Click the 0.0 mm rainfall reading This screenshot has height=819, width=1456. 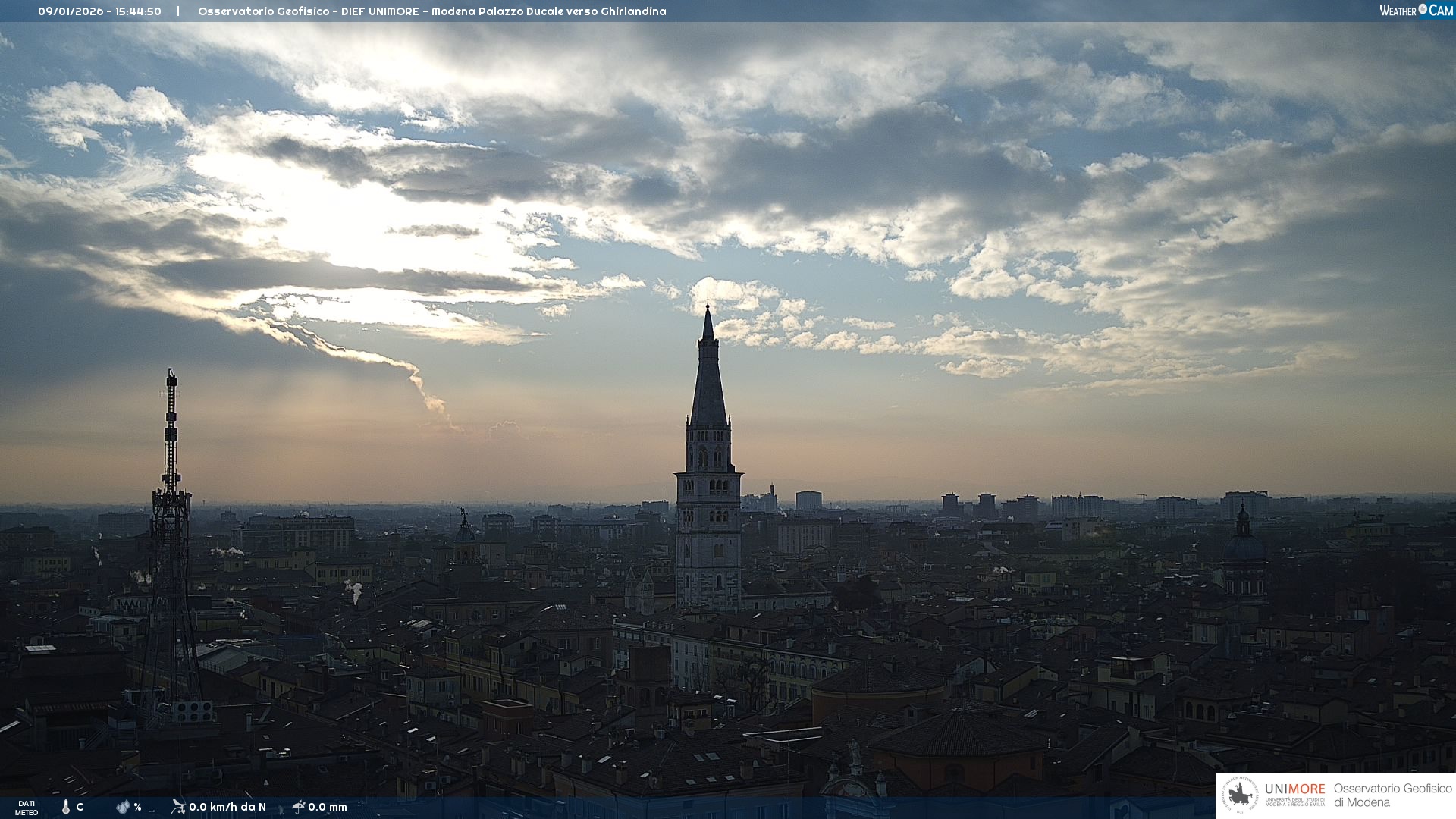pyautogui.click(x=328, y=807)
